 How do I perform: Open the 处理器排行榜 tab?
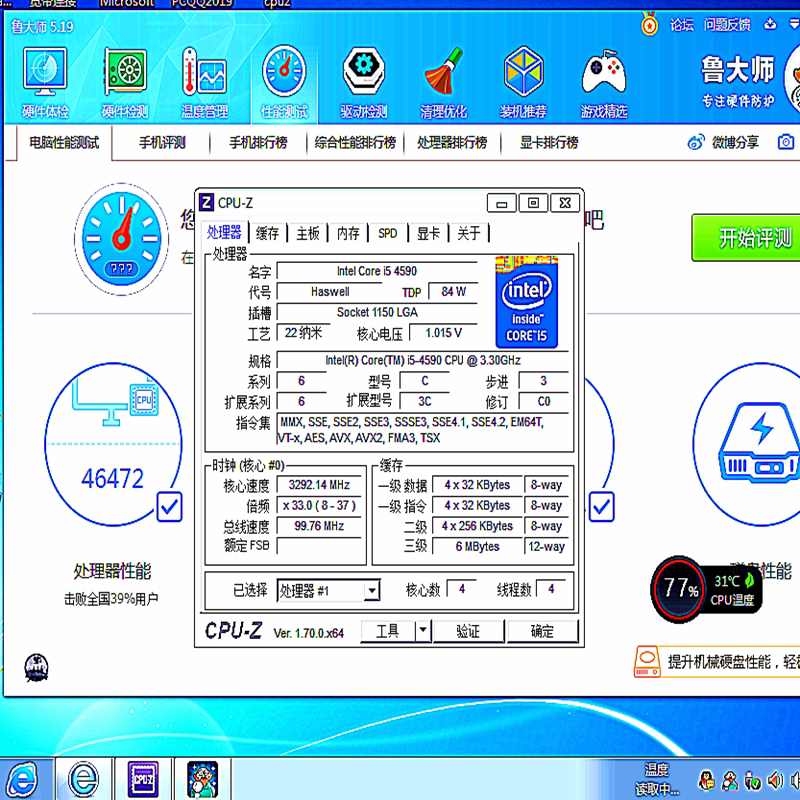tap(452, 142)
